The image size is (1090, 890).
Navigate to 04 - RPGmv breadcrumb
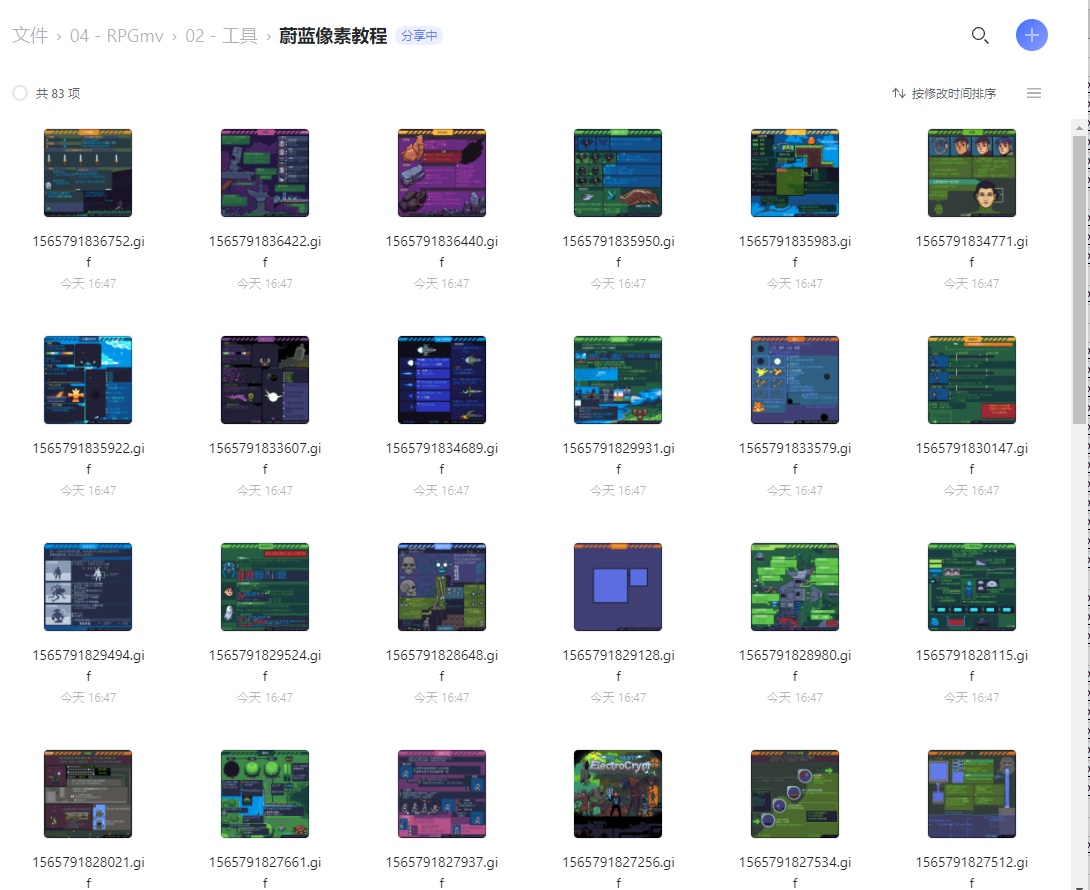click(116, 35)
